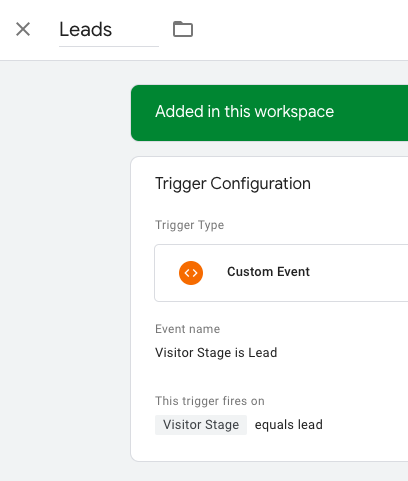Click the 'Trigger Configuration' heading
Image resolution: width=408 pixels, height=481 pixels.
(x=233, y=184)
